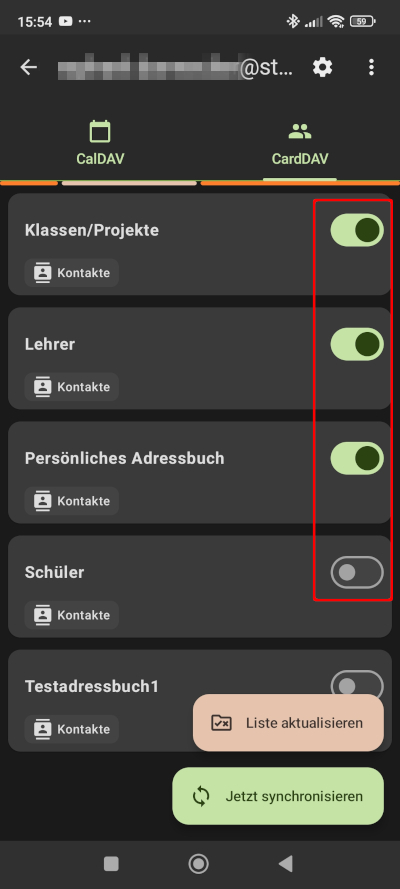400x889 pixels.
Task: Tap the CardDAV people icon
Action: click(300, 132)
